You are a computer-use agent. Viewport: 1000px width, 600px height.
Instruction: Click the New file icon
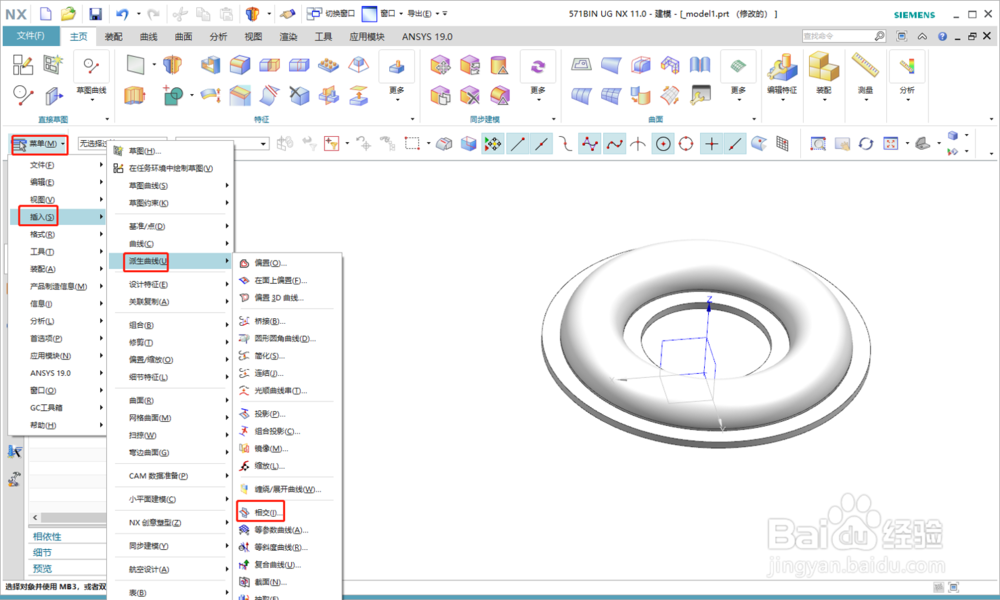click(x=45, y=13)
